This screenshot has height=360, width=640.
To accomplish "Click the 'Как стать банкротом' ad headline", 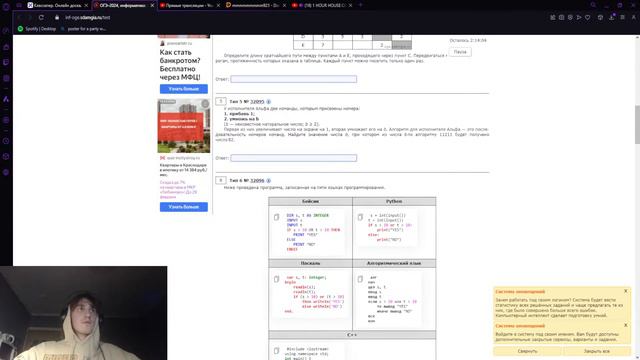I will tap(180, 64).
